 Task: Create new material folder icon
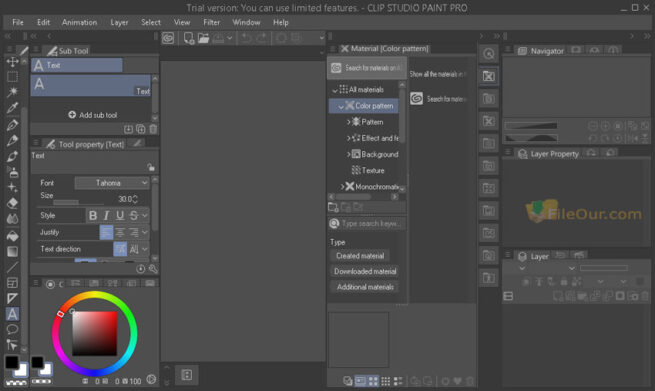click(x=333, y=207)
